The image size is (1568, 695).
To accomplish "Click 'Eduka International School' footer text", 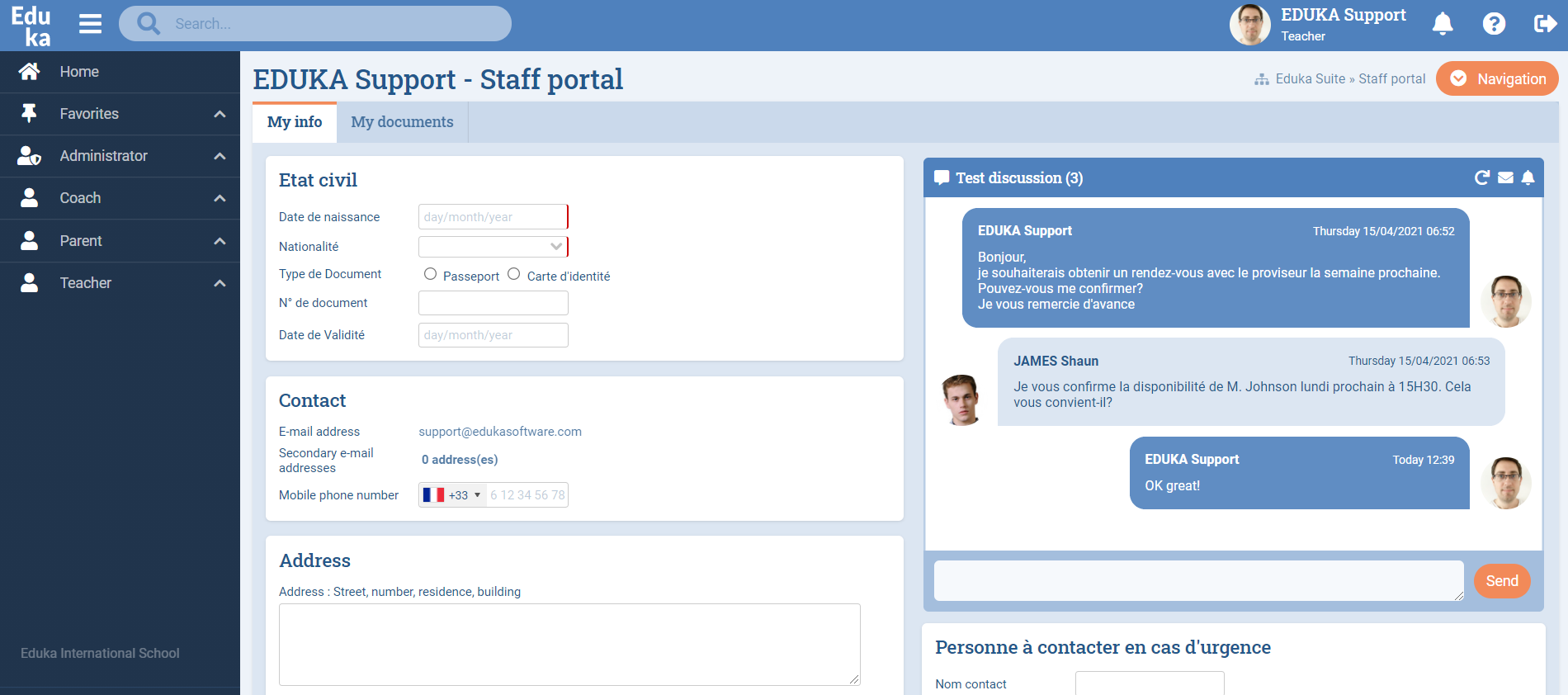I will (100, 653).
